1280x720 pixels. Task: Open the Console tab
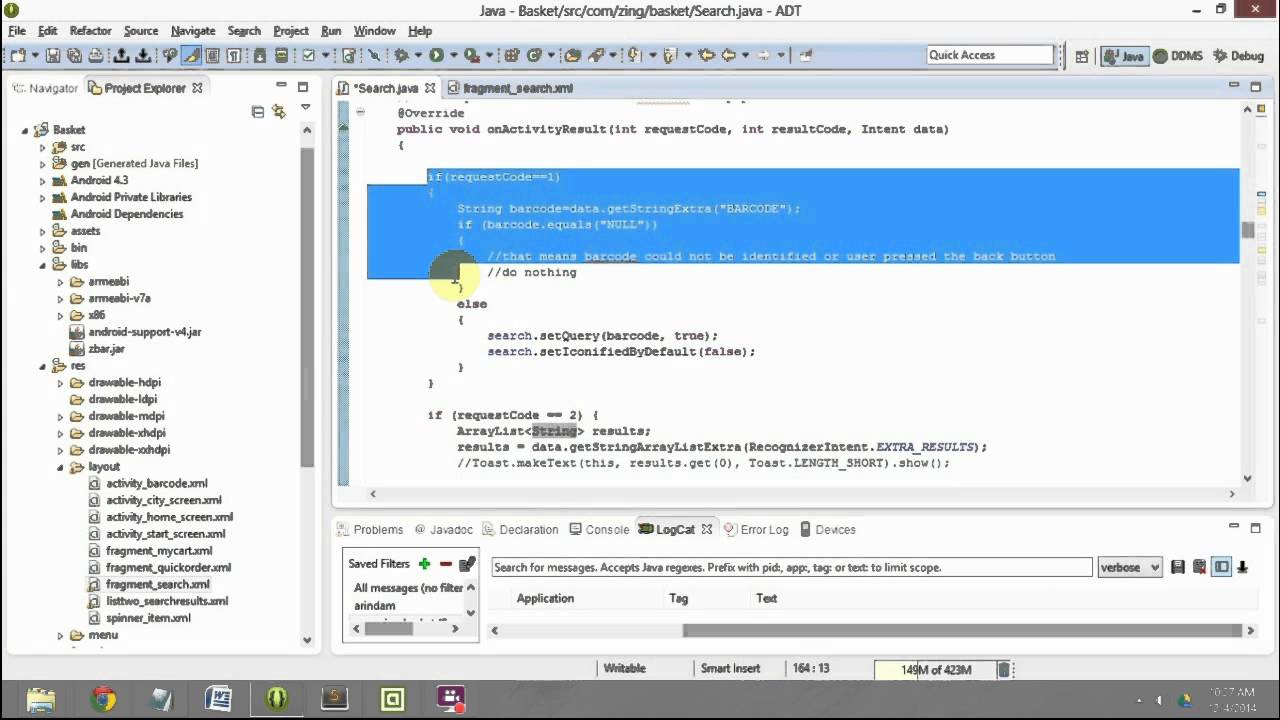(x=599, y=529)
